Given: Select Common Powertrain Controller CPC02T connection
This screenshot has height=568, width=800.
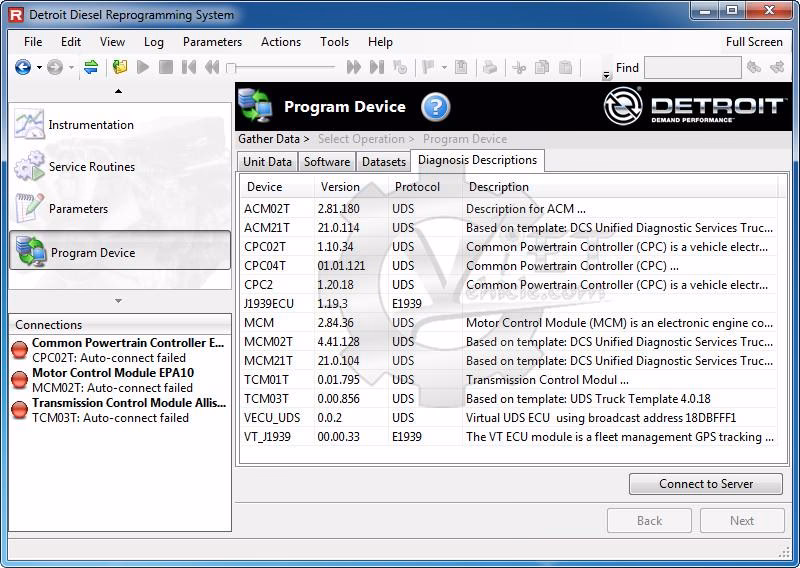Looking at the screenshot, I should 119,350.
